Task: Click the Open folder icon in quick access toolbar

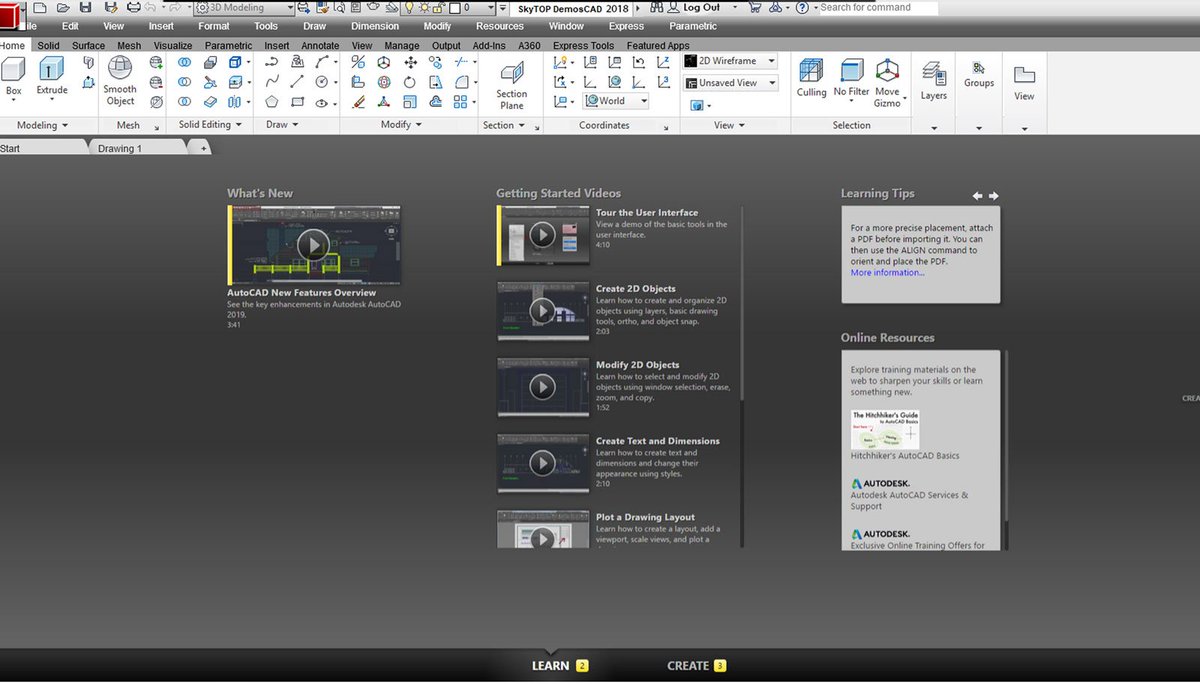Action: 62,7
